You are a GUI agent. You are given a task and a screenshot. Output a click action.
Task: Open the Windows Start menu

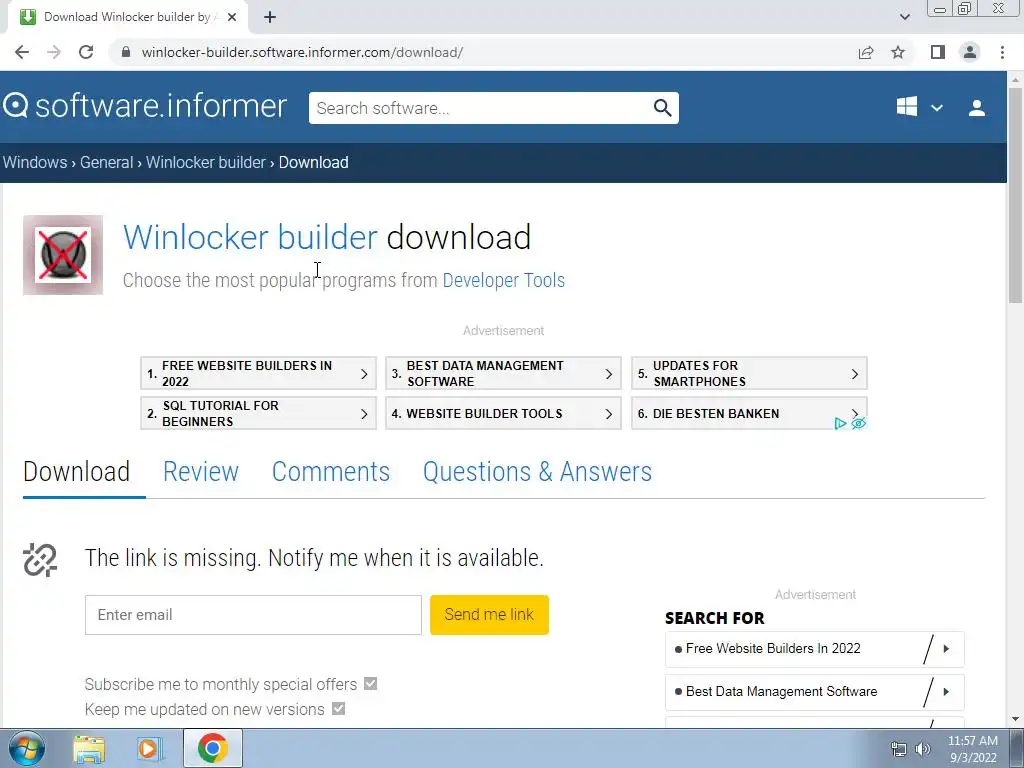(x=27, y=748)
